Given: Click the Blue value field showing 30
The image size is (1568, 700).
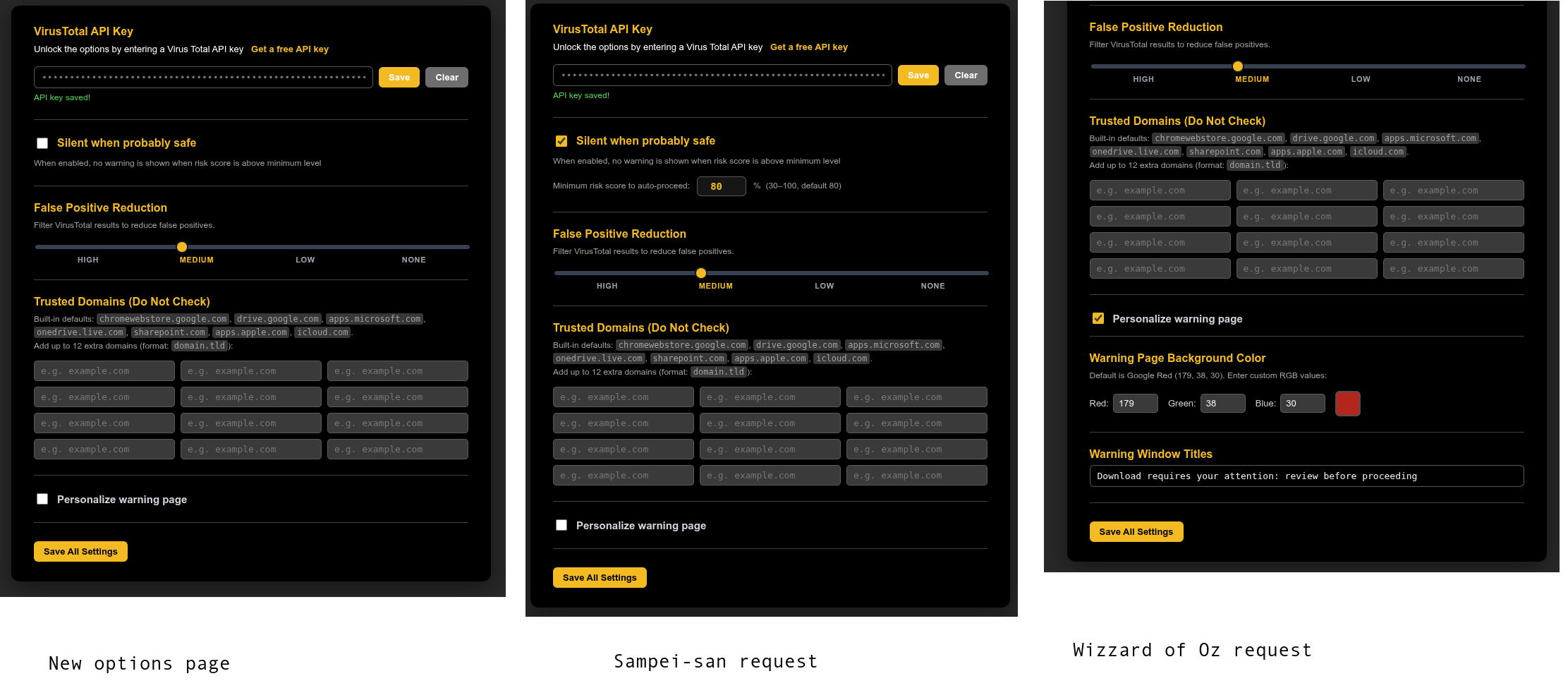Looking at the screenshot, I should (x=1302, y=404).
